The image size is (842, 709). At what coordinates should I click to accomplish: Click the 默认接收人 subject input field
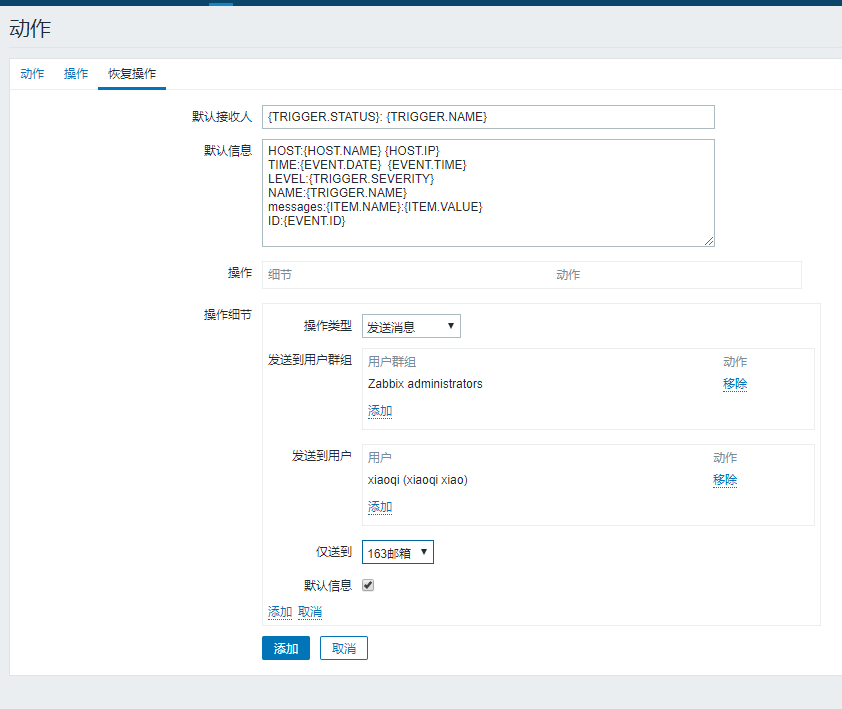click(488, 117)
